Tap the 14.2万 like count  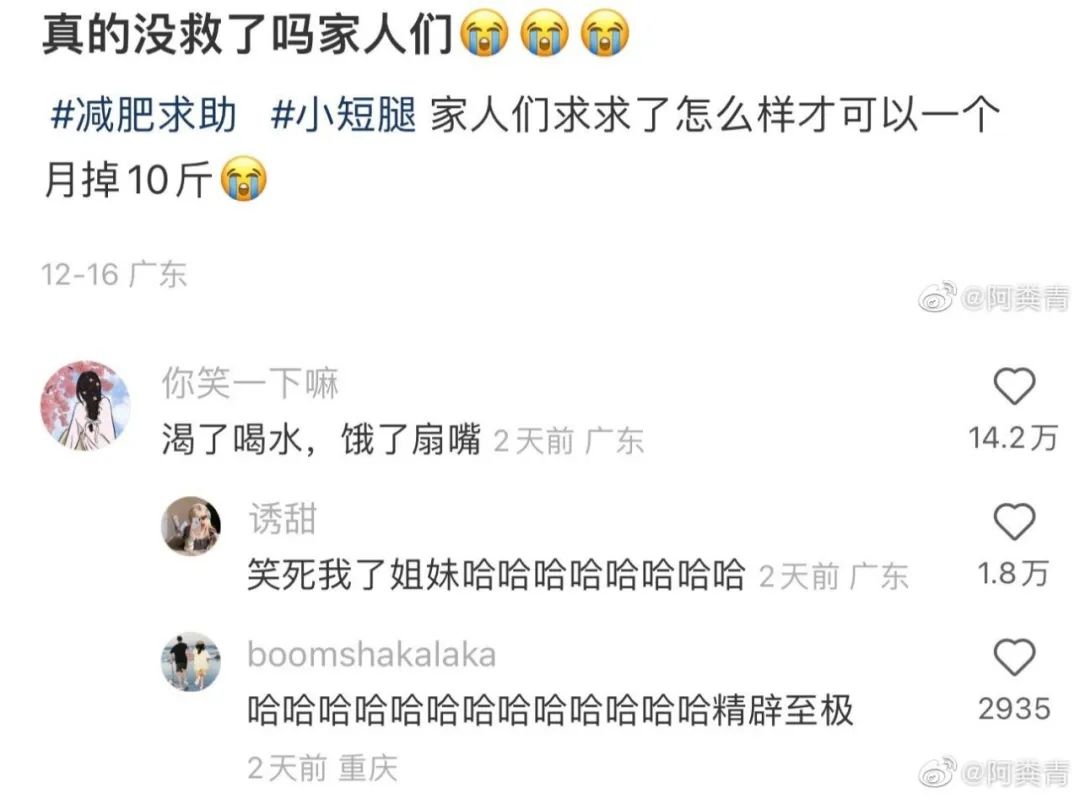pyautogui.click(x=1012, y=438)
